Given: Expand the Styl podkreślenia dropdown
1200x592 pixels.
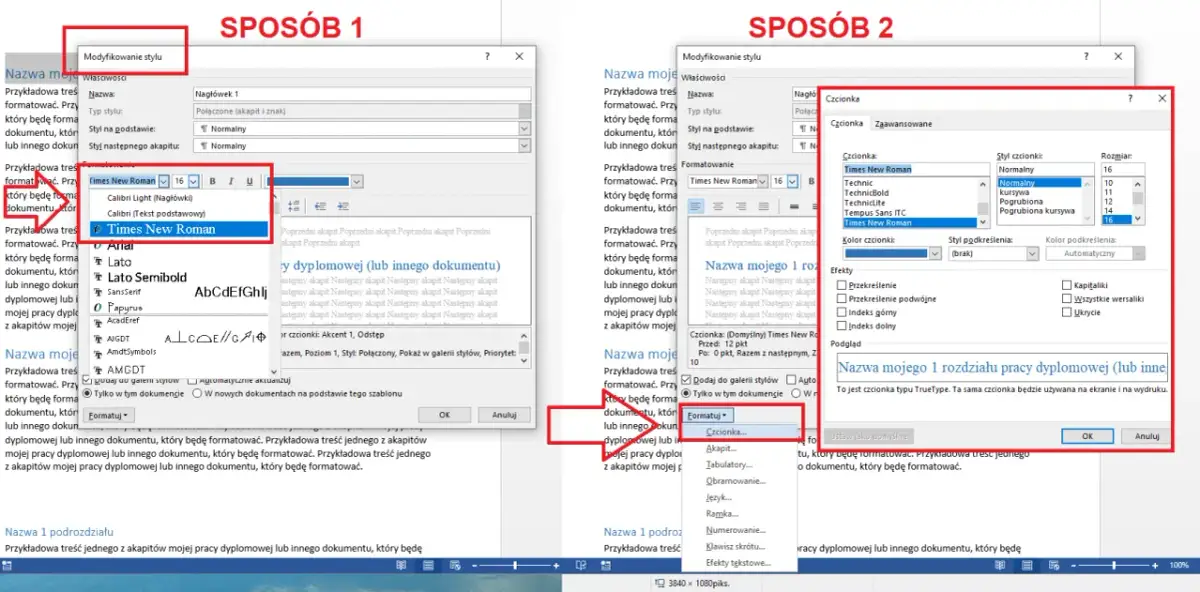Looking at the screenshot, I should [1032, 254].
